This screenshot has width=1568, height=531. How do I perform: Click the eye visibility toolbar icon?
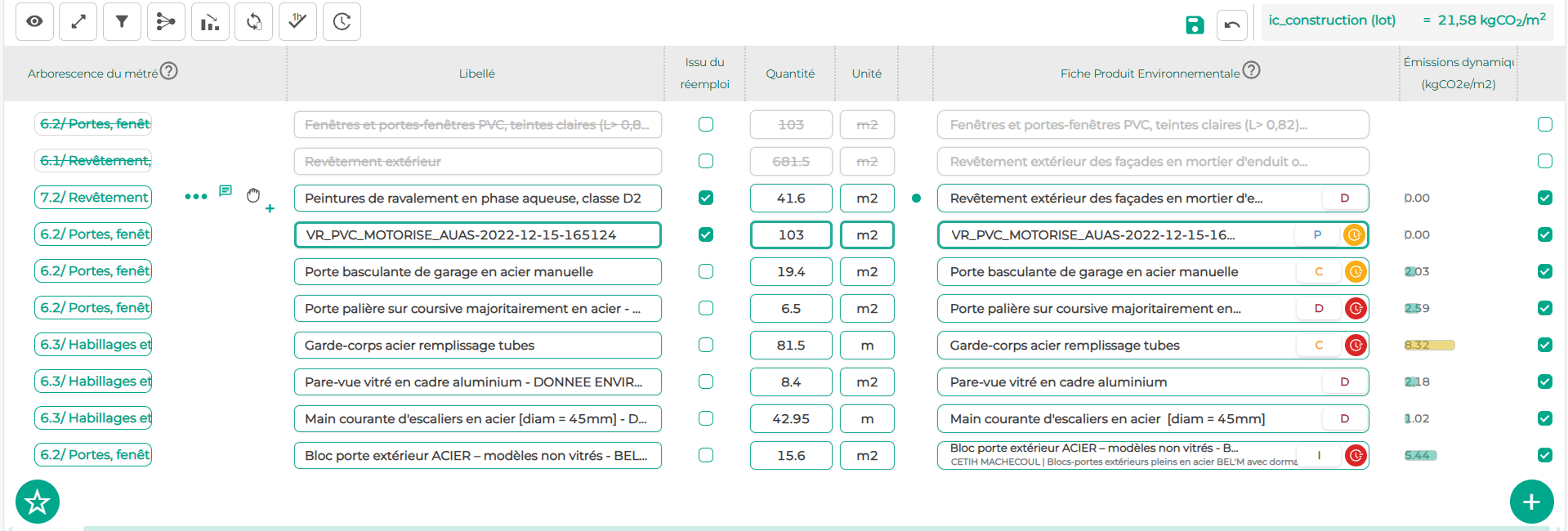coord(34,22)
